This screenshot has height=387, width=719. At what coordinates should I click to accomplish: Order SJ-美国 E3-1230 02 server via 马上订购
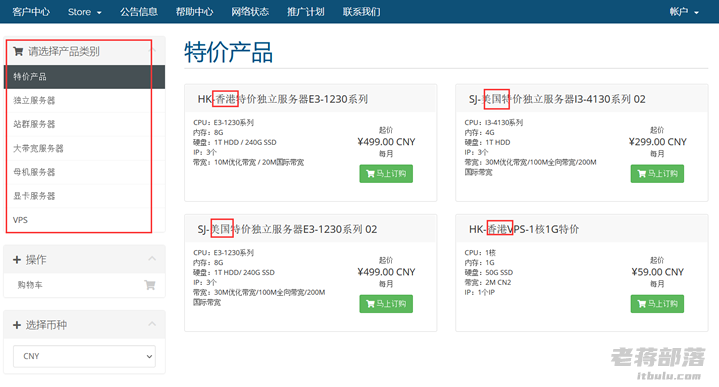pyautogui.click(x=386, y=304)
